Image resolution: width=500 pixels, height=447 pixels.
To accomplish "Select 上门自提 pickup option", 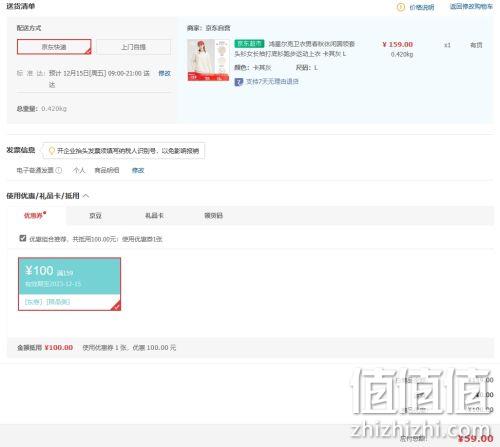I will click(x=134, y=47).
